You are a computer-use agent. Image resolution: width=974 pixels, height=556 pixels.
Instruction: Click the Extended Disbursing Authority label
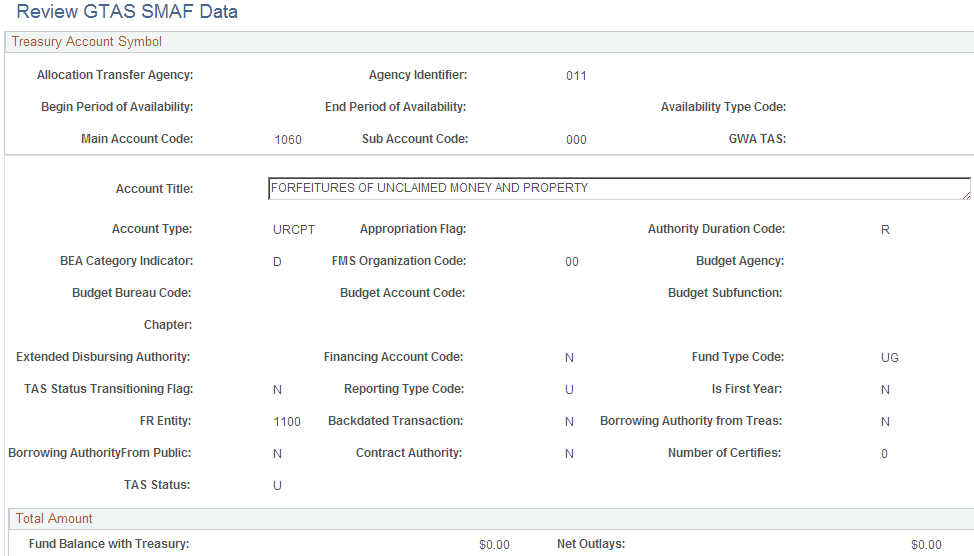pyautogui.click(x=103, y=357)
